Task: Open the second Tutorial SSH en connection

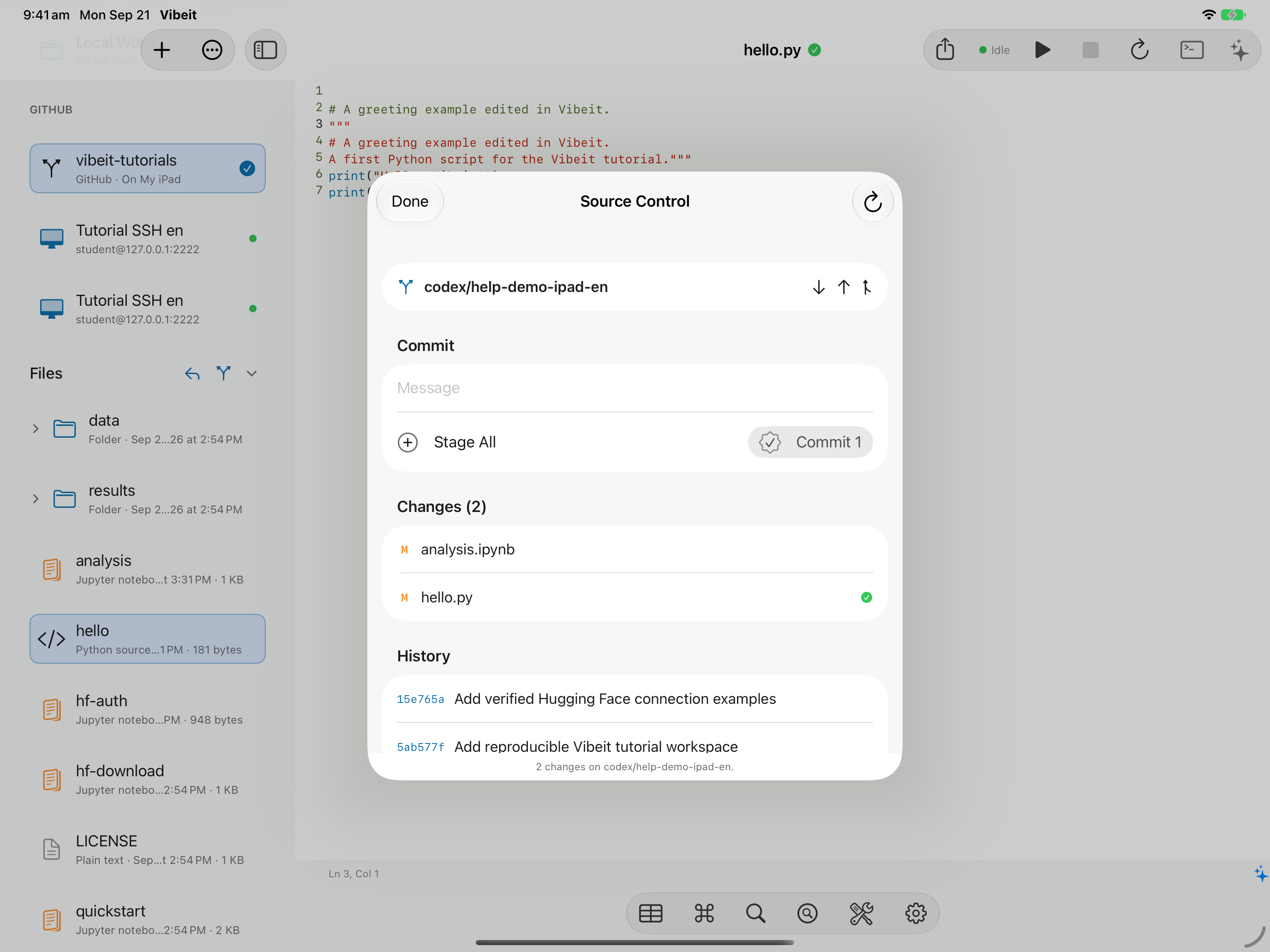Action: (148, 308)
